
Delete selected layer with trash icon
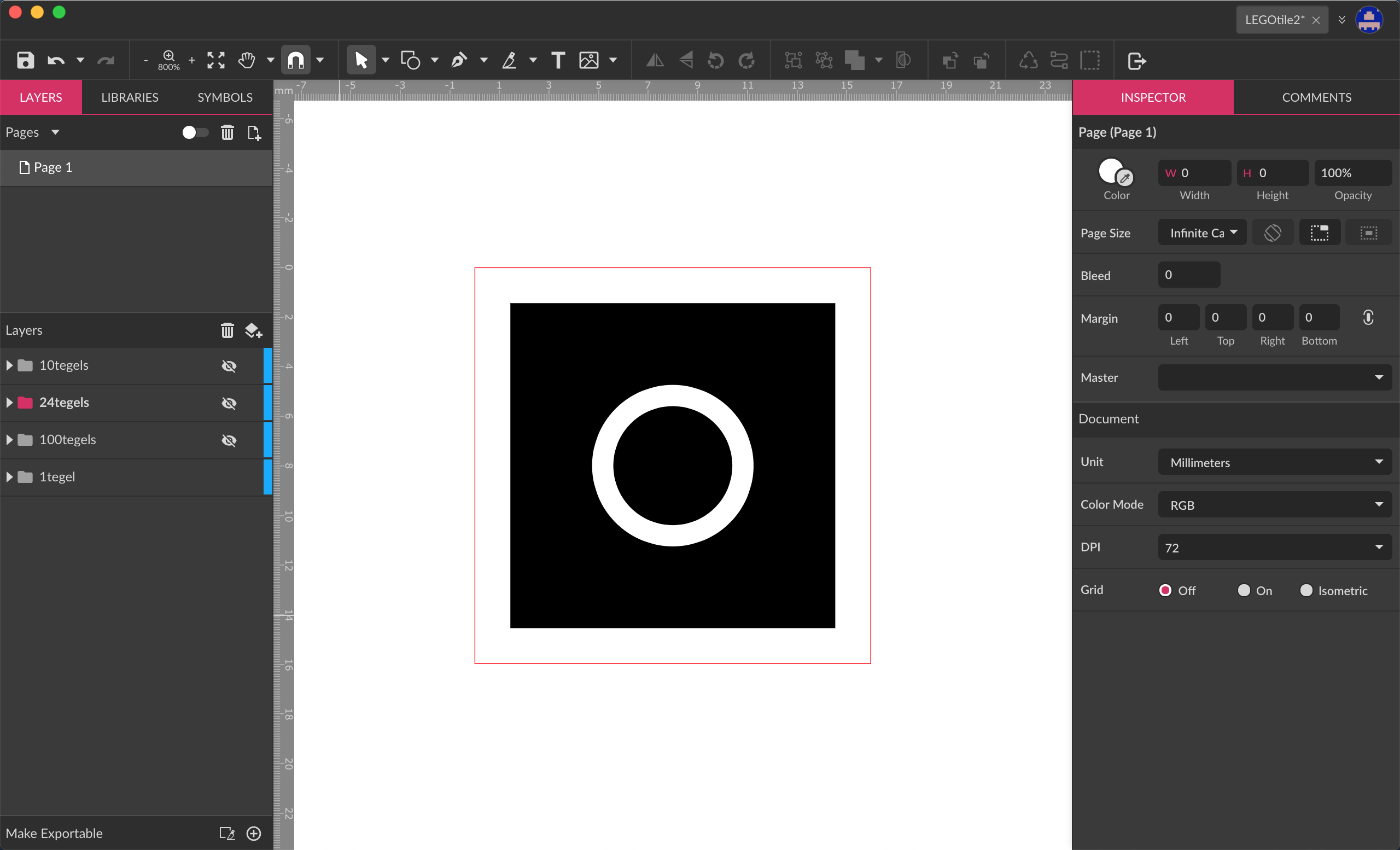[x=227, y=330]
